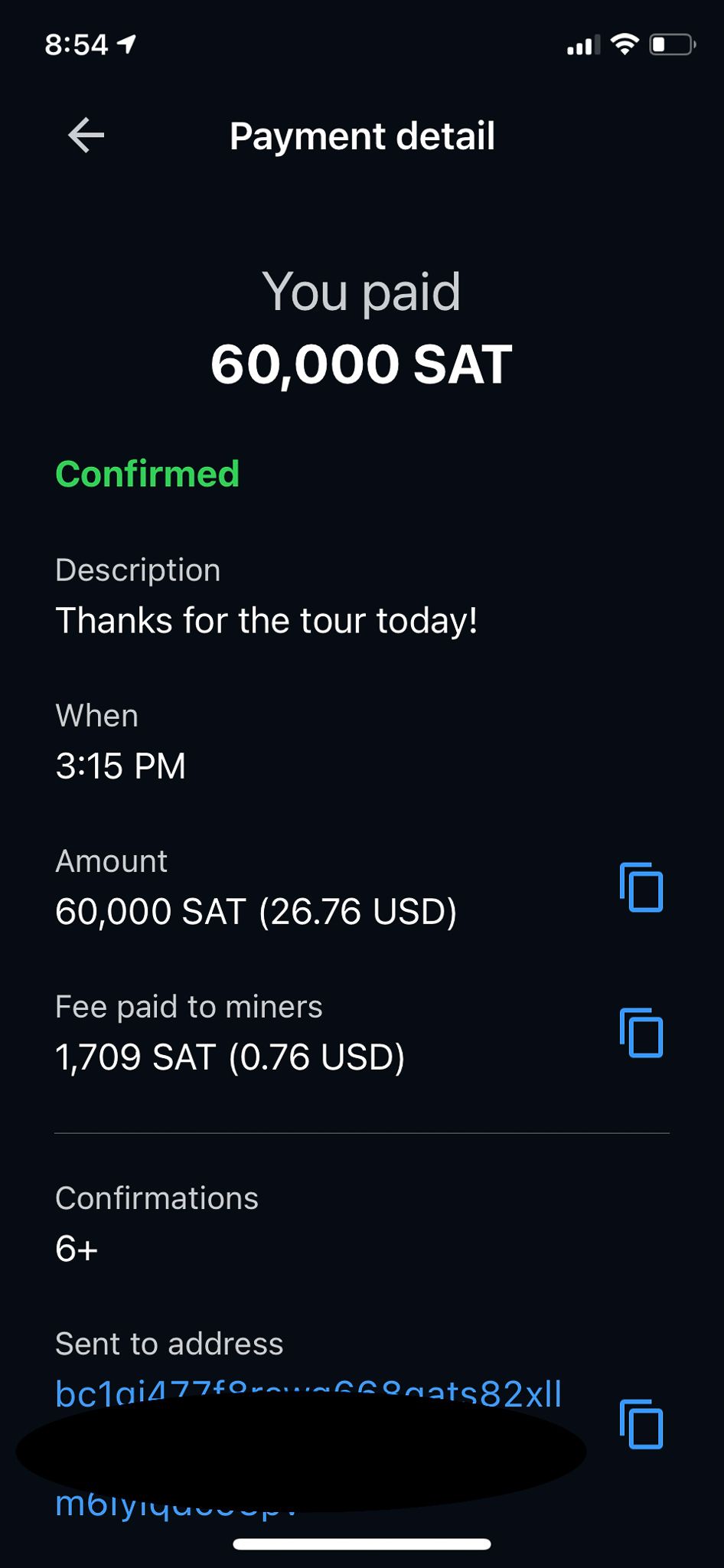The width and height of the screenshot is (724, 1568).
Task: Tap the 8:54 clock in status bar
Action: pyautogui.click(x=77, y=45)
